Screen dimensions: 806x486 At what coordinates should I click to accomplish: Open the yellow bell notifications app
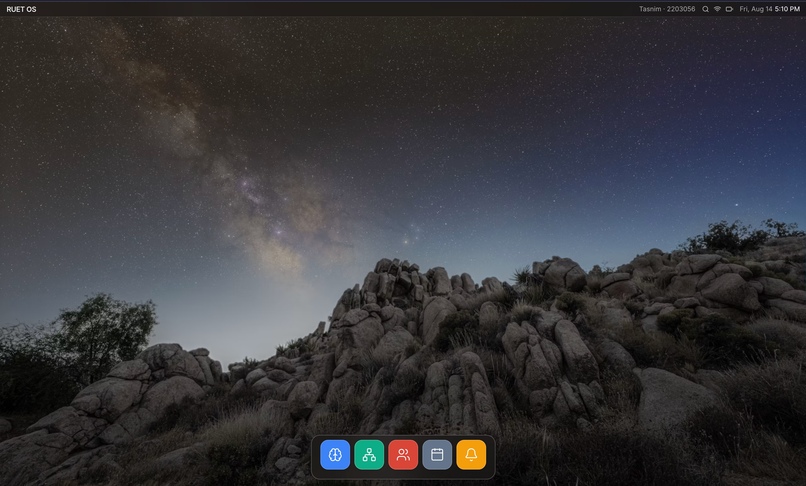coord(471,455)
